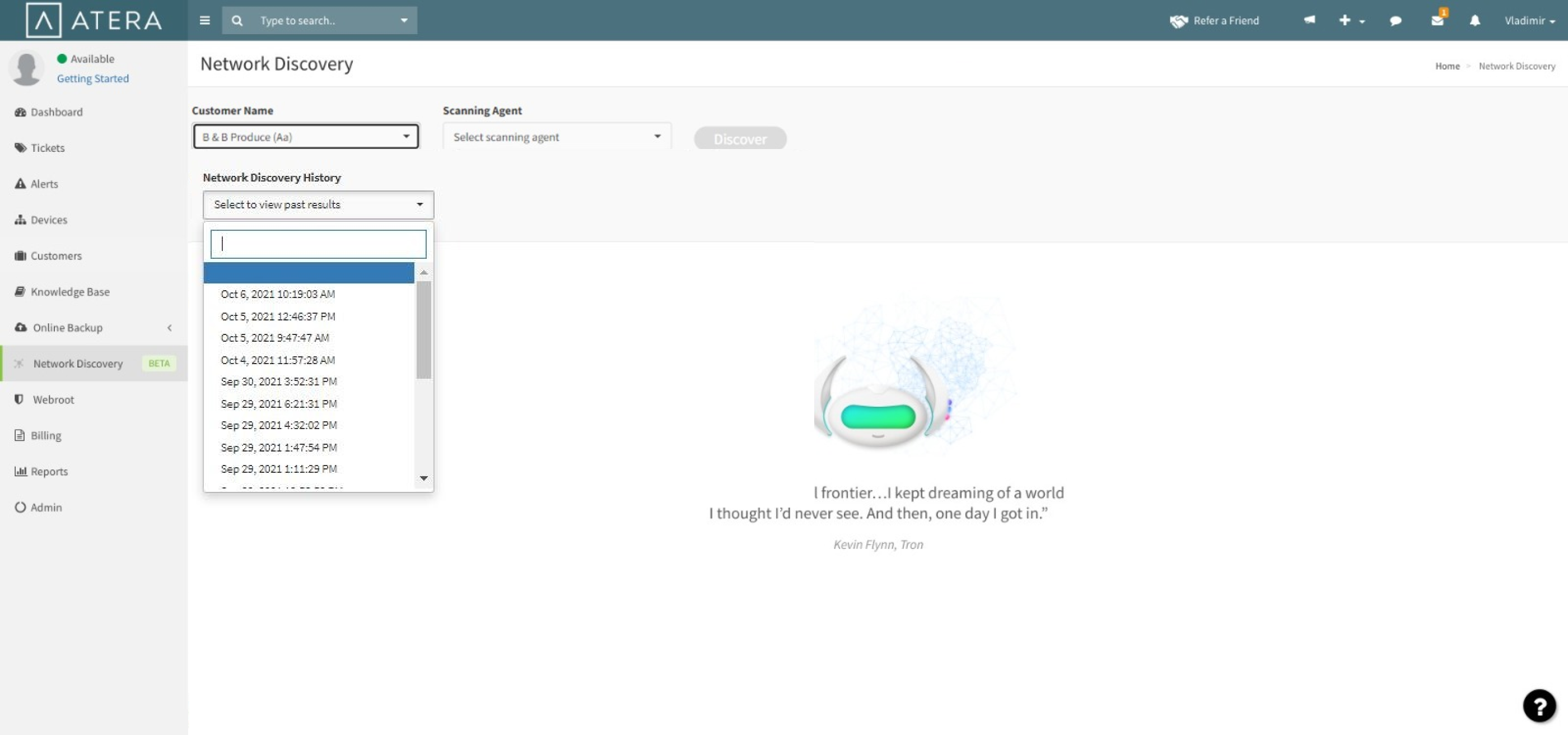Open the Getting Started link

pyautogui.click(x=92, y=78)
